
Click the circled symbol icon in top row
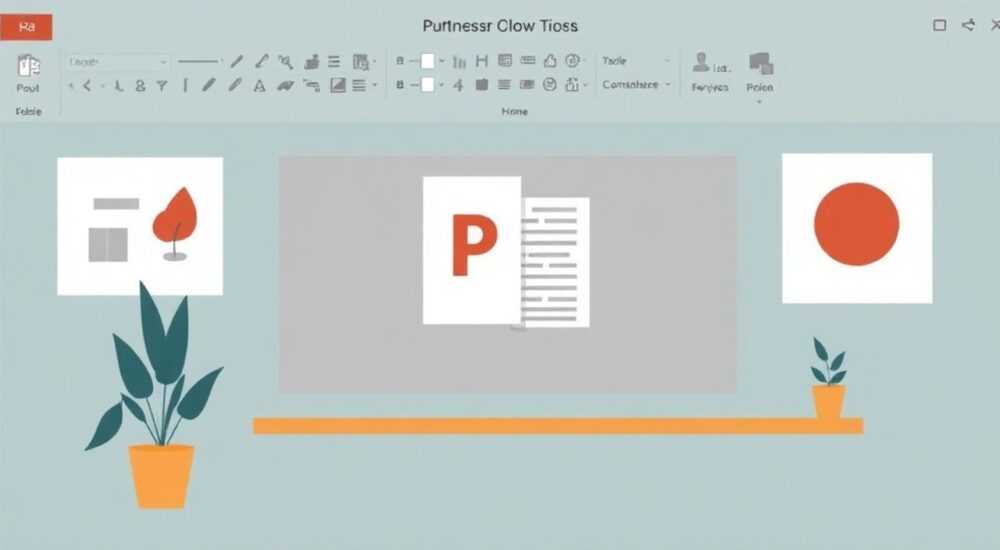(x=572, y=61)
